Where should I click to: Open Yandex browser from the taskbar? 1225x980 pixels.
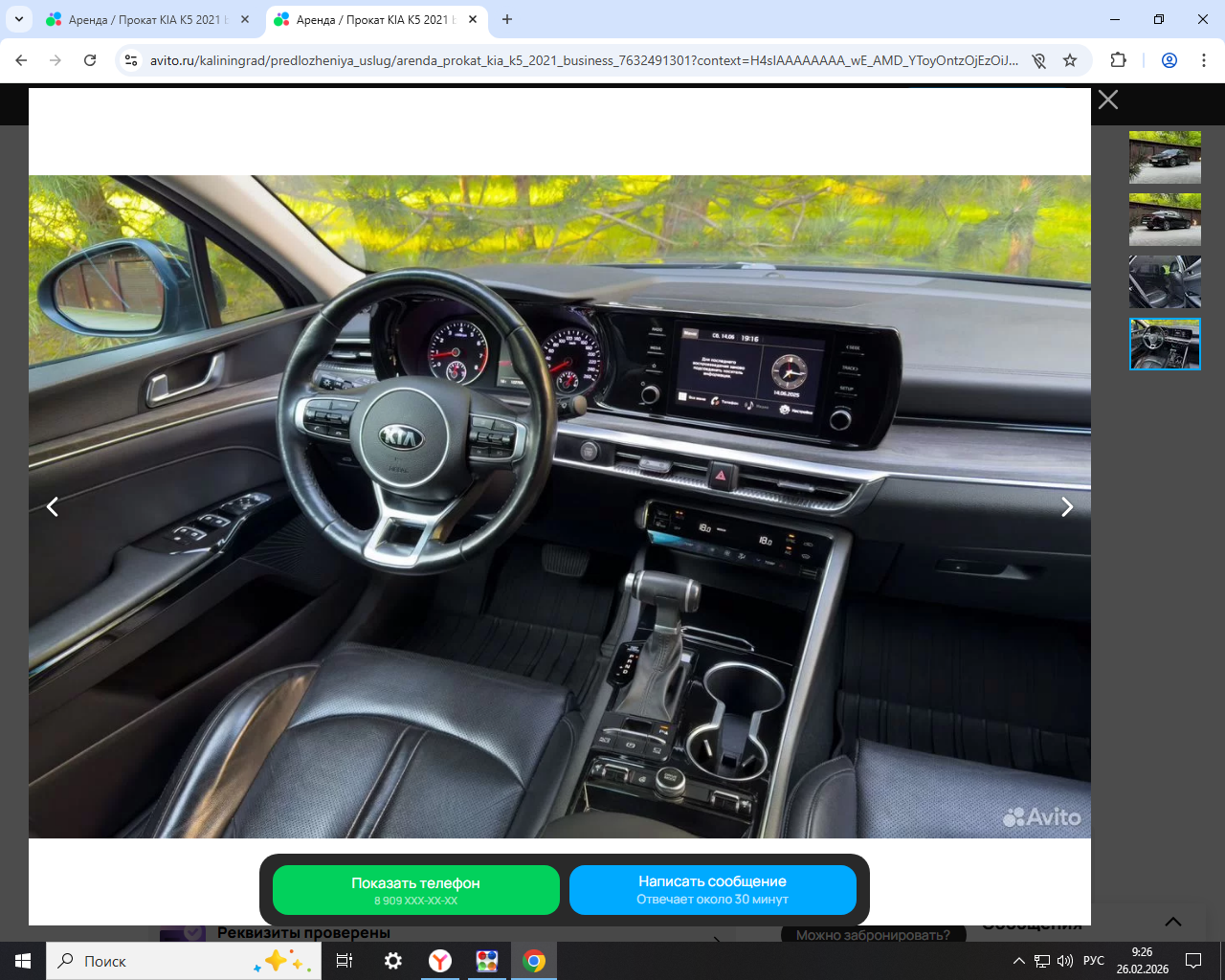coord(440,961)
